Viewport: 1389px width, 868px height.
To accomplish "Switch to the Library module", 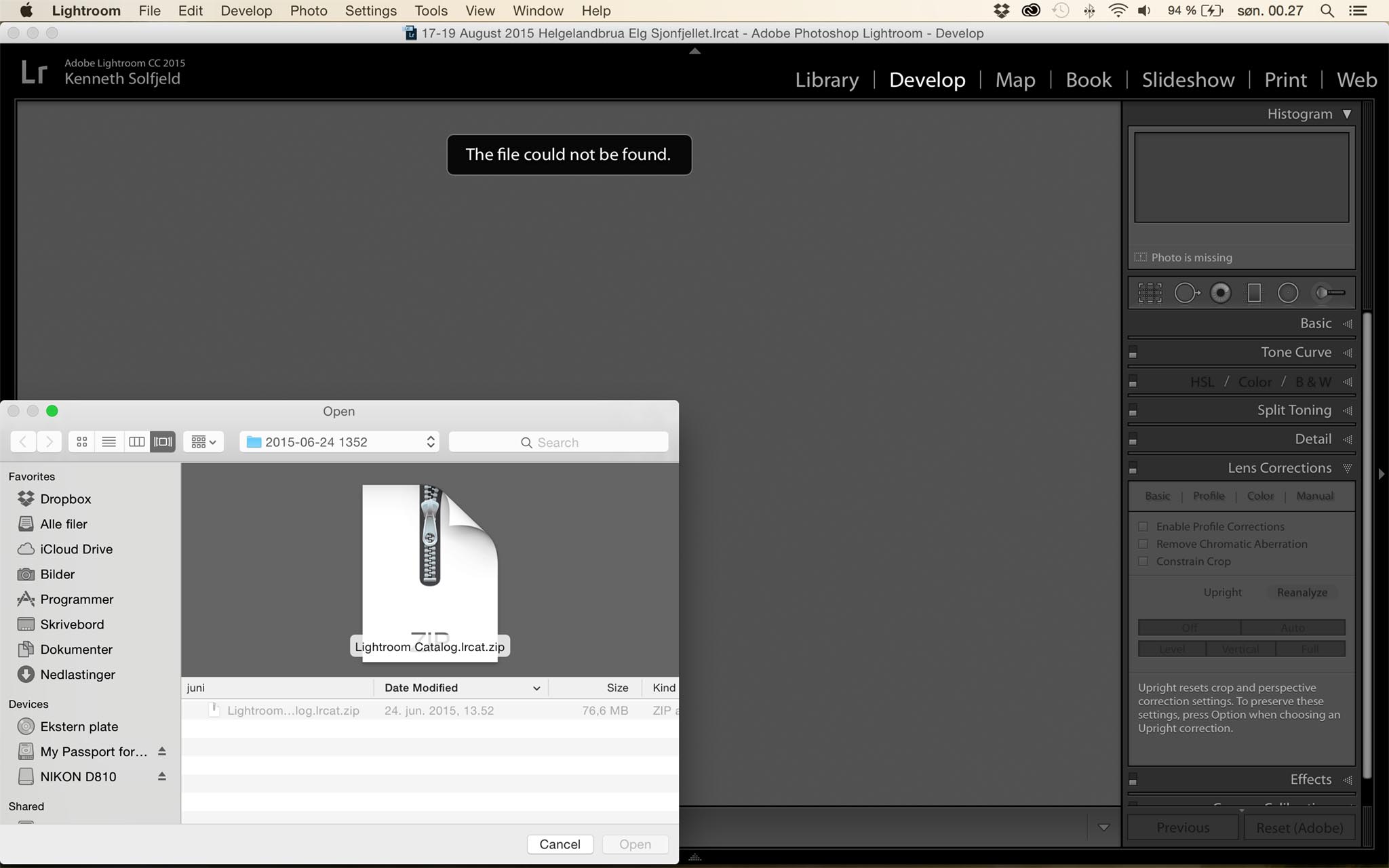I will [826, 80].
